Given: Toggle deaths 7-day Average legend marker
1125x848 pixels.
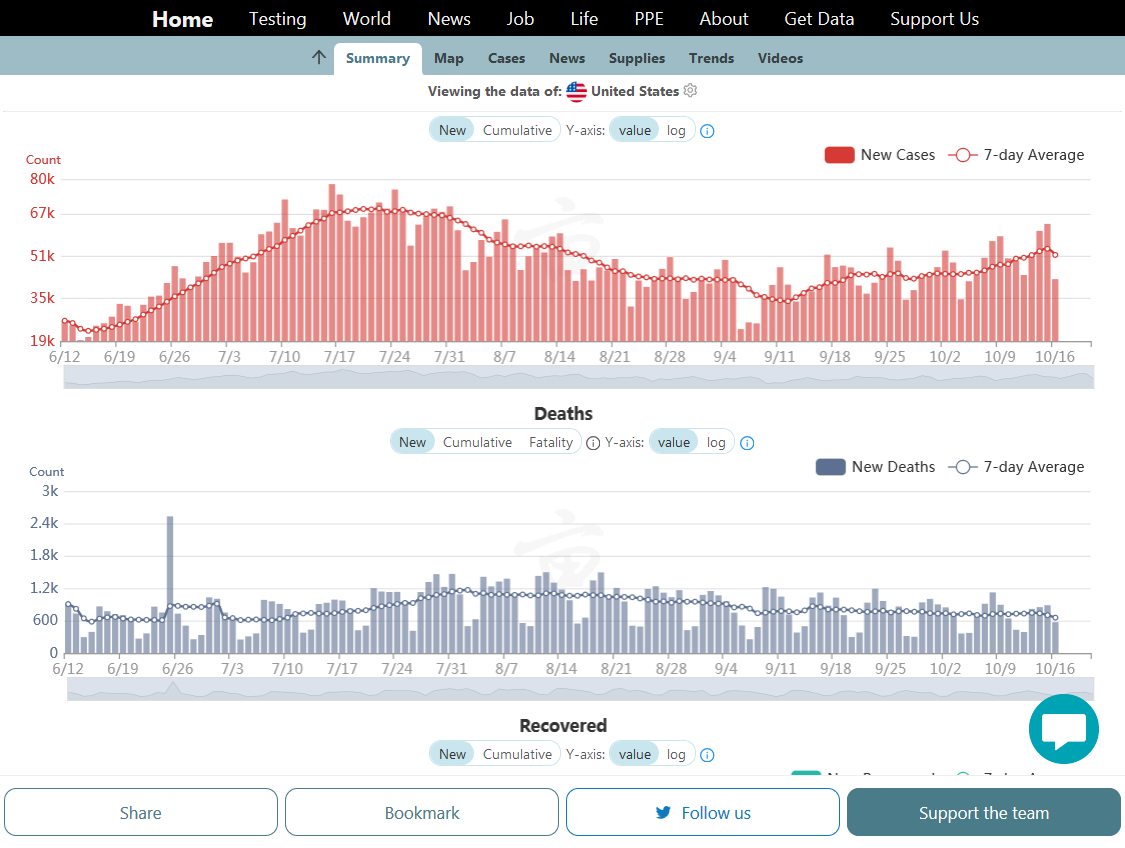Looking at the screenshot, I should 963,467.
